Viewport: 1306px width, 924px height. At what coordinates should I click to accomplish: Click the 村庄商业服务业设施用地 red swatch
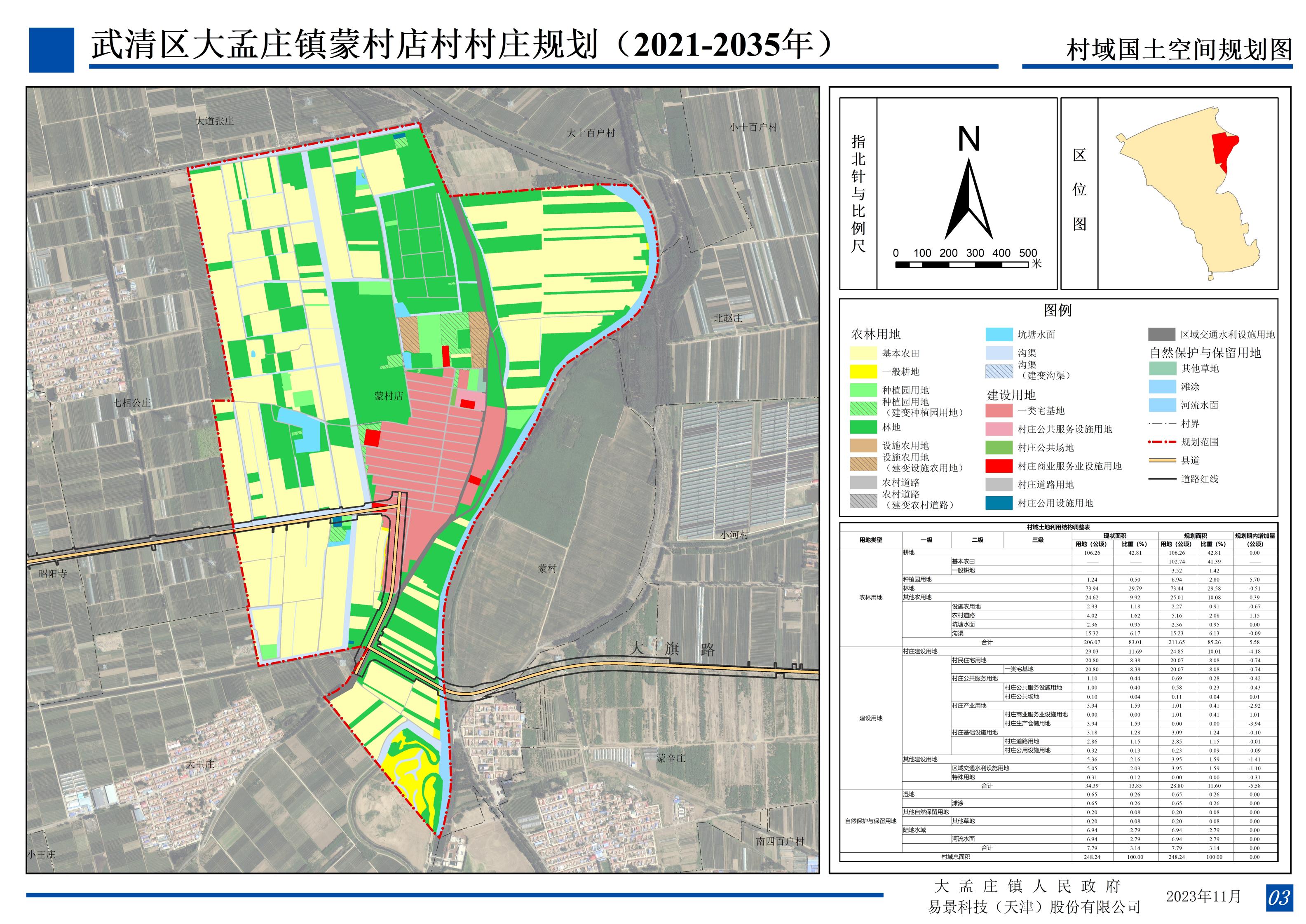[x=999, y=466]
